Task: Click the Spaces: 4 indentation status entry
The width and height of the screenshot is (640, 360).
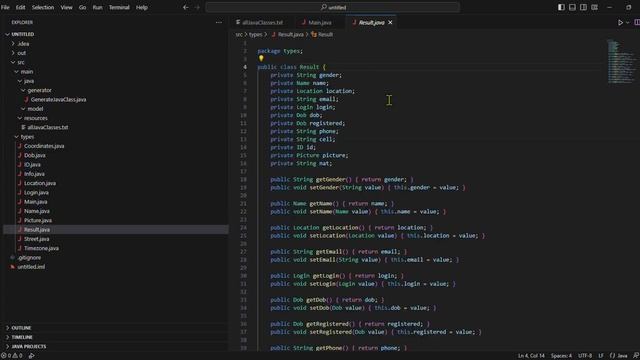Action: coord(561,356)
